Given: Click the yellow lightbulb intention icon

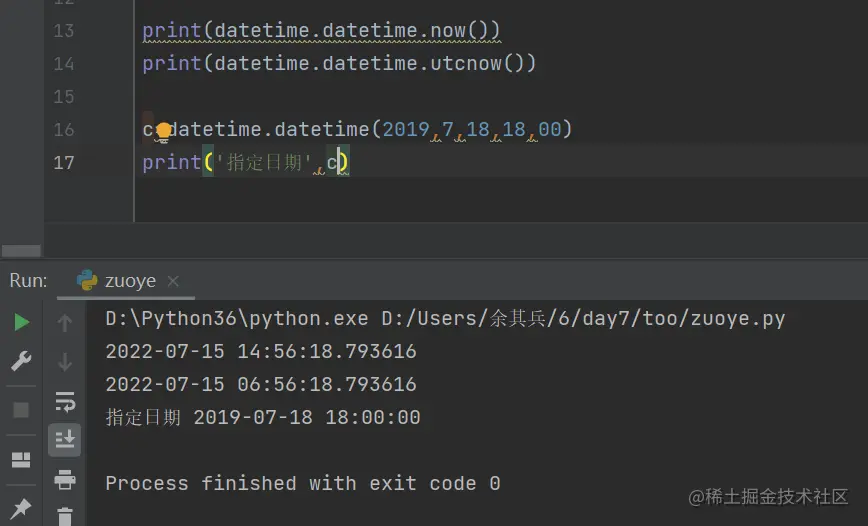Looking at the screenshot, I should click(163, 132).
